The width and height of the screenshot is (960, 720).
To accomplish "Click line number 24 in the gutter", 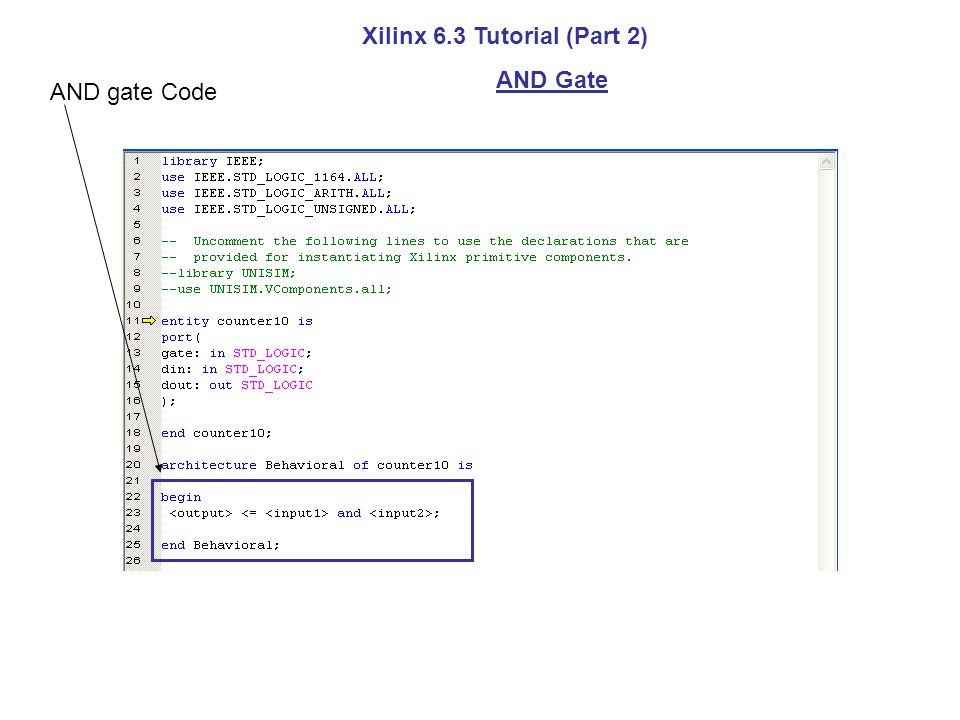I will click(x=133, y=528).
